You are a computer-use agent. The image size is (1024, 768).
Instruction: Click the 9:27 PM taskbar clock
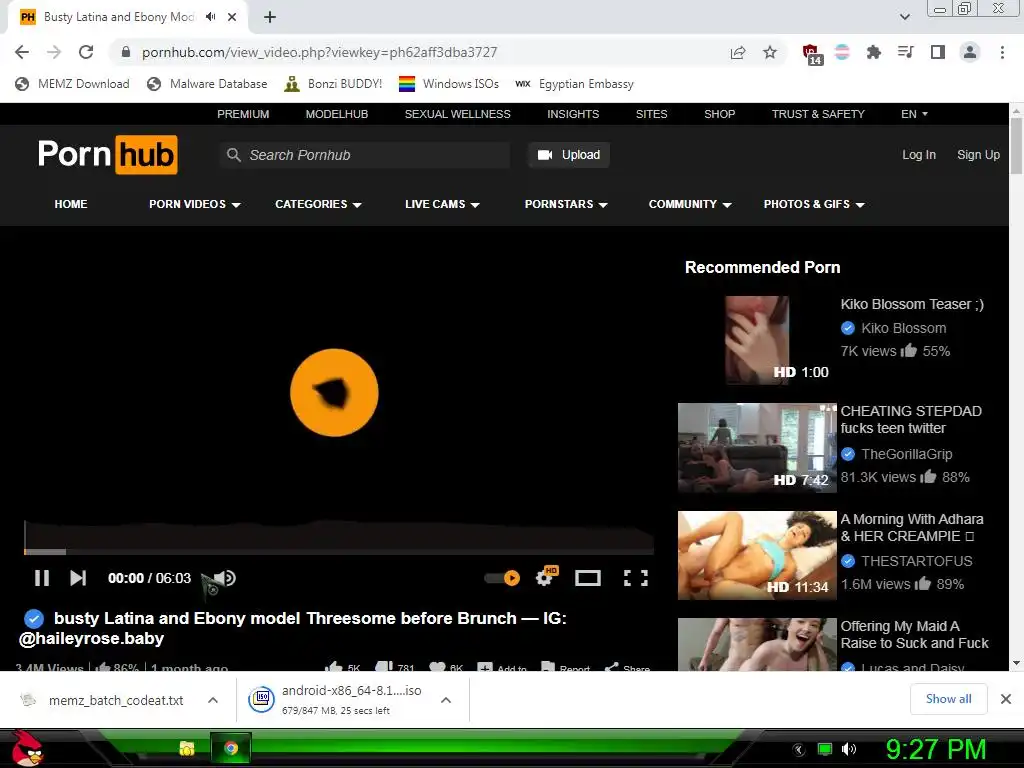pos(935,749)
